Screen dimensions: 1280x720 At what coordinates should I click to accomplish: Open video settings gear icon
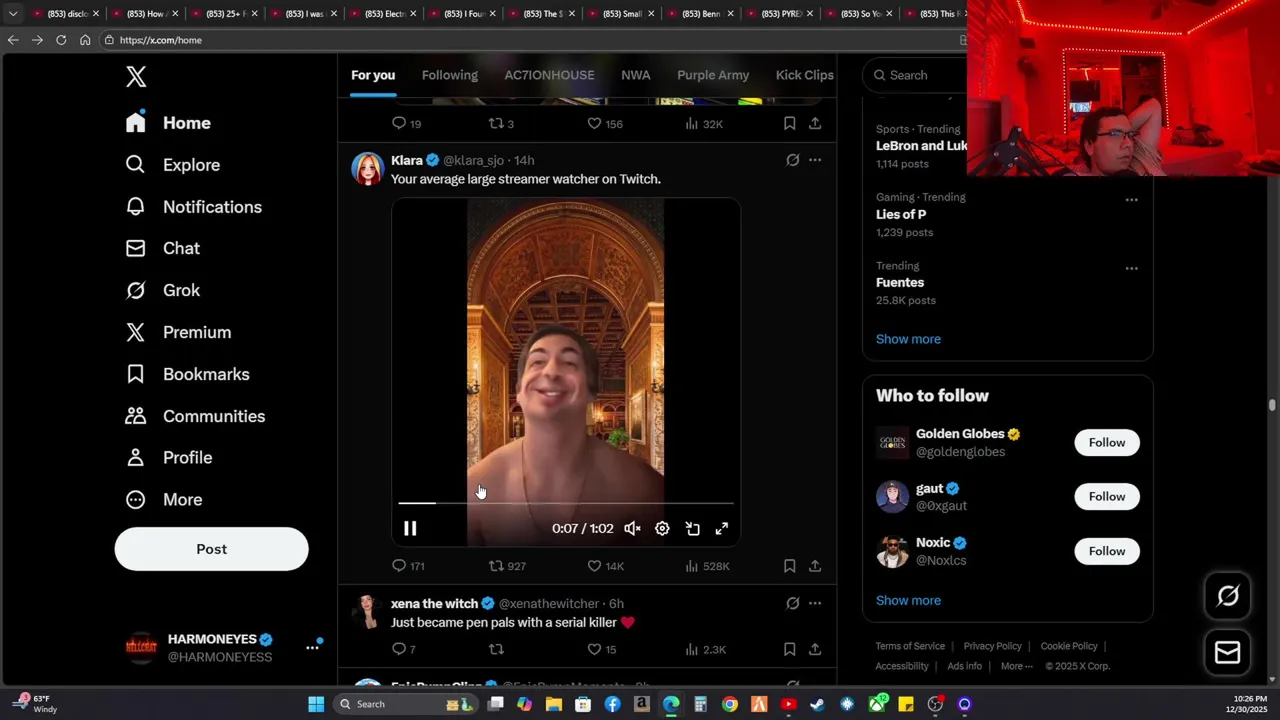click(662, 529)
